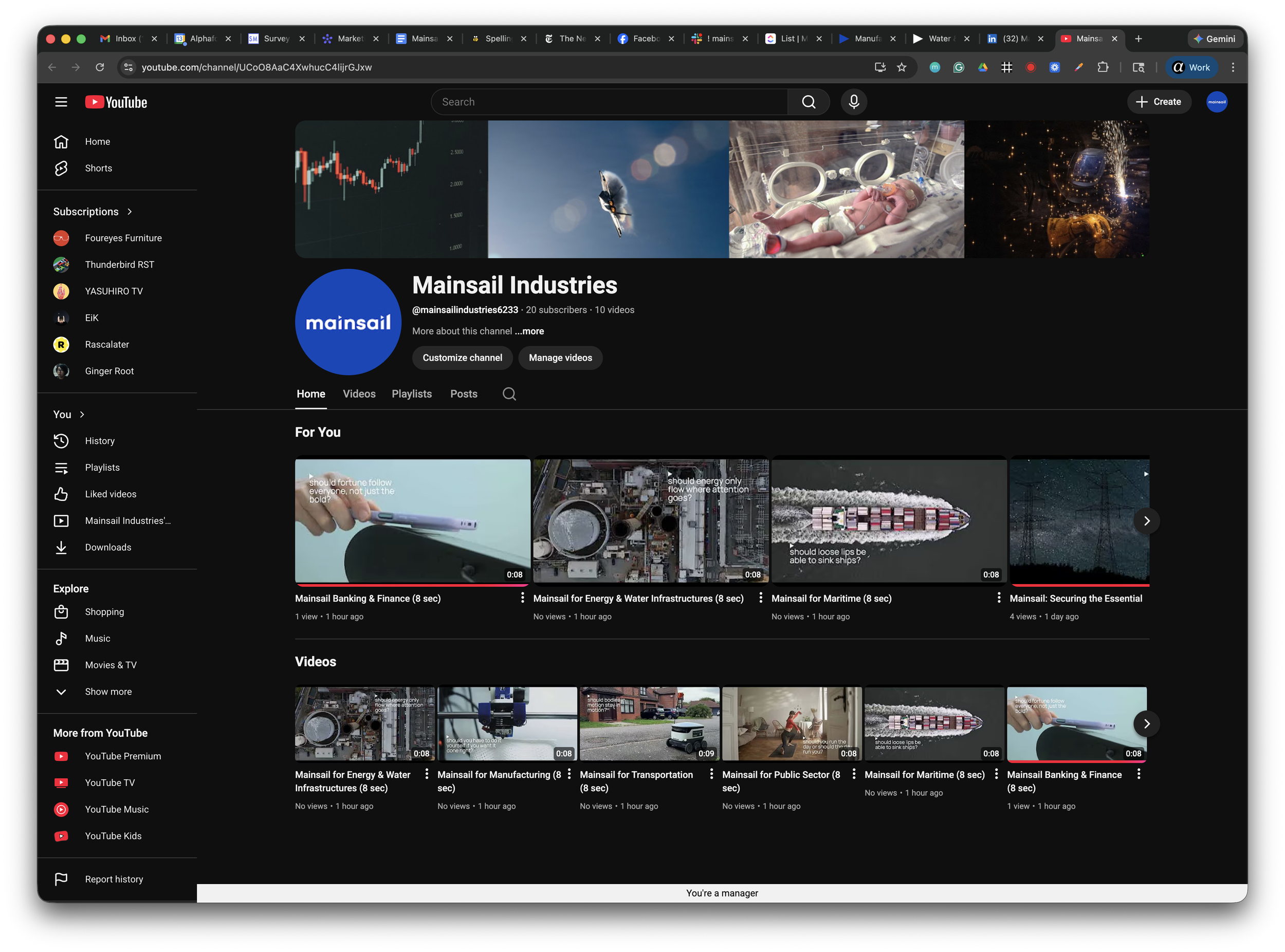Click the Manage videos button
Viewport: 1285px width, 952px height.
click(560, 358)
